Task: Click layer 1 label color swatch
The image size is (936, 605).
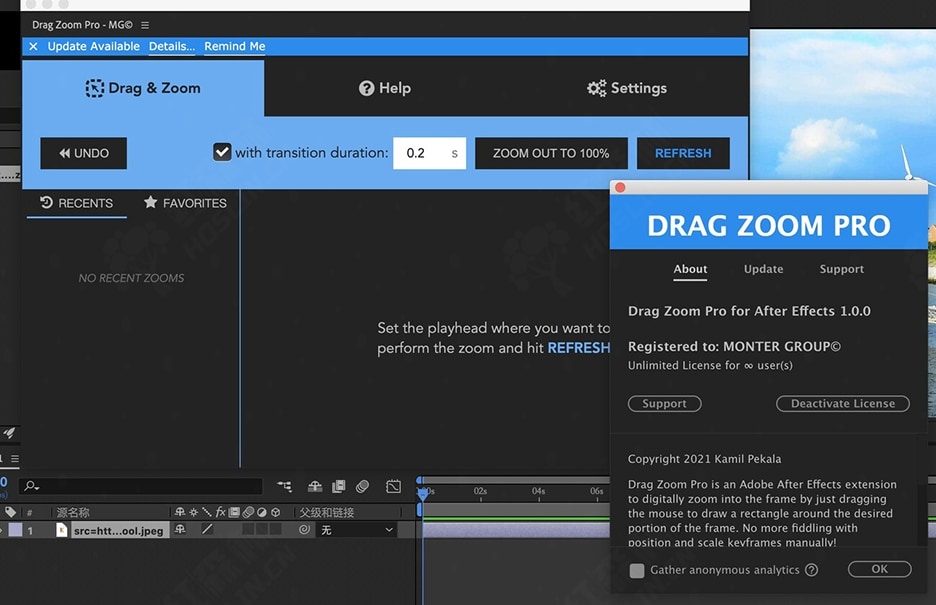Action: 15,530
